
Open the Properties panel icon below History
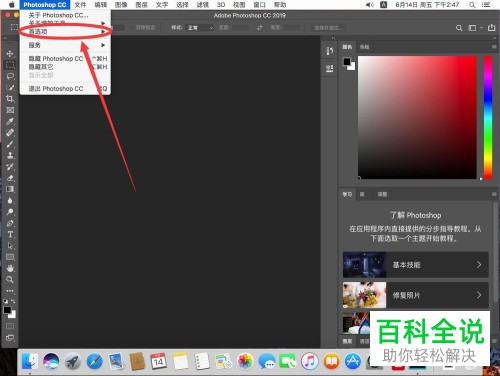click(329, 69)
